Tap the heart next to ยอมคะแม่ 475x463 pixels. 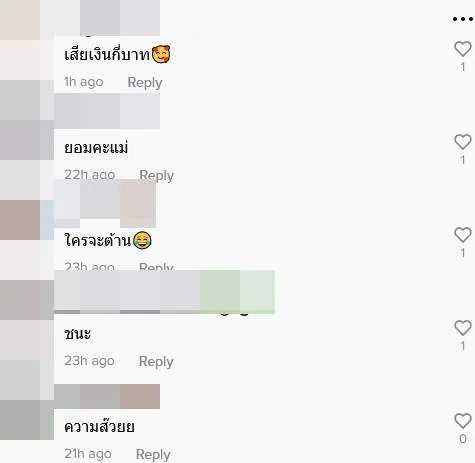click(x=463, y=142)
